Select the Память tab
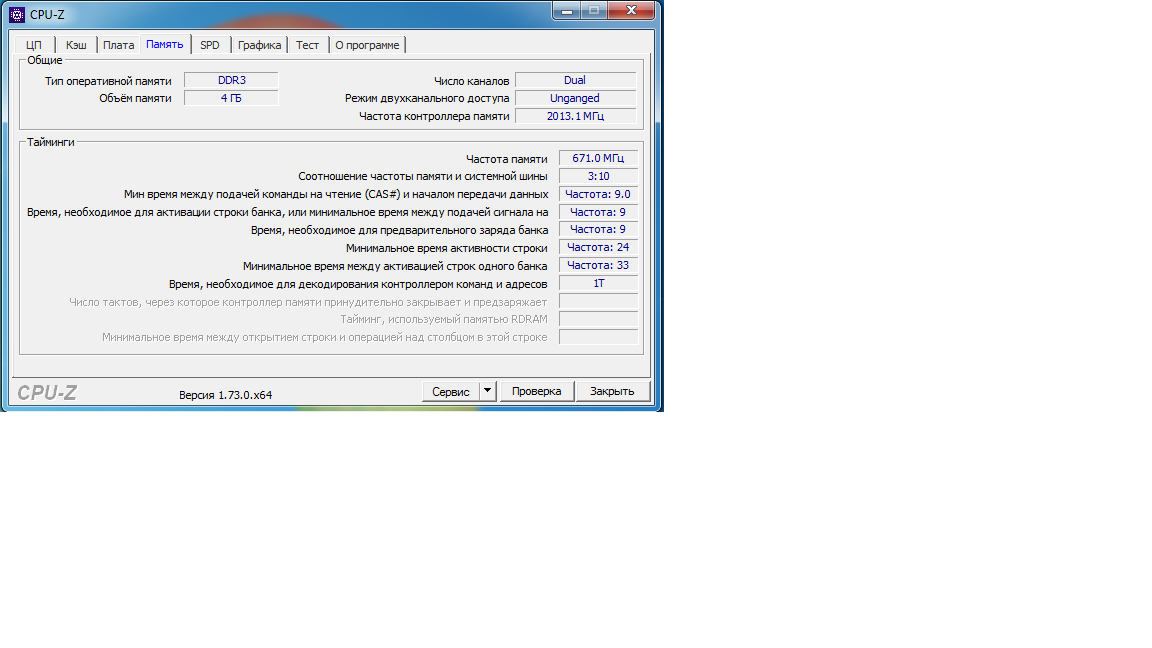Image resolution: width=1152 pixels, height=648 pixels. coord(165,44)
